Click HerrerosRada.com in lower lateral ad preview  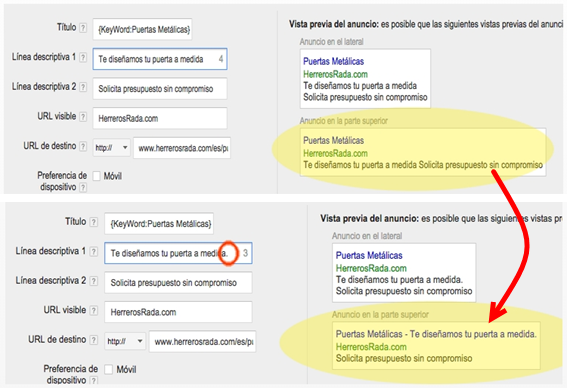(371, 268)
